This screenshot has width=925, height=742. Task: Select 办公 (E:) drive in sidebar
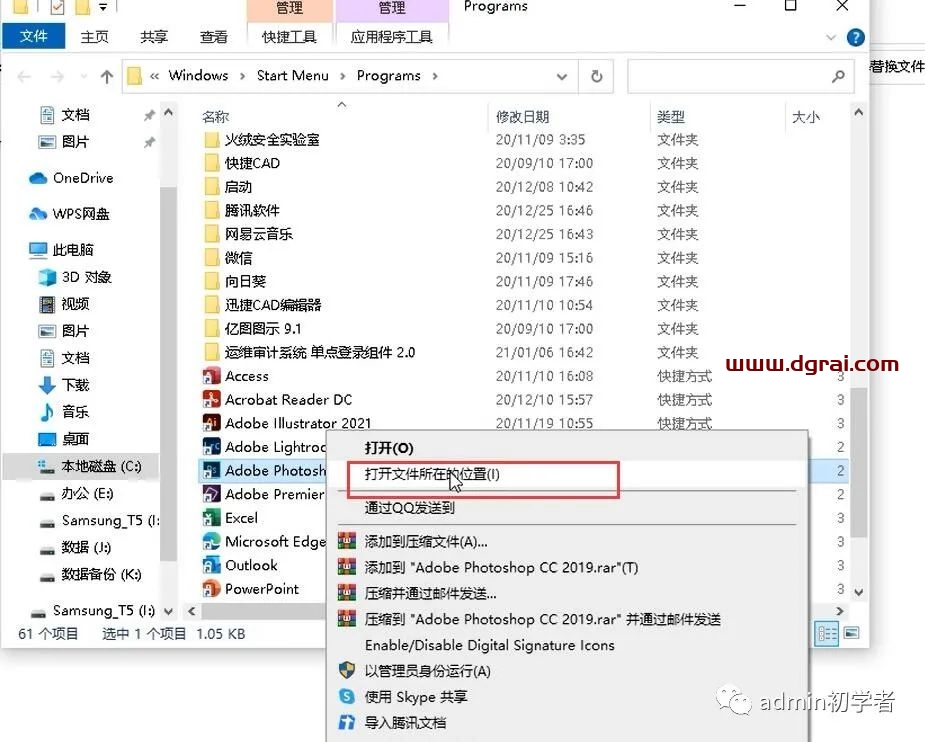tap(87, 493)
